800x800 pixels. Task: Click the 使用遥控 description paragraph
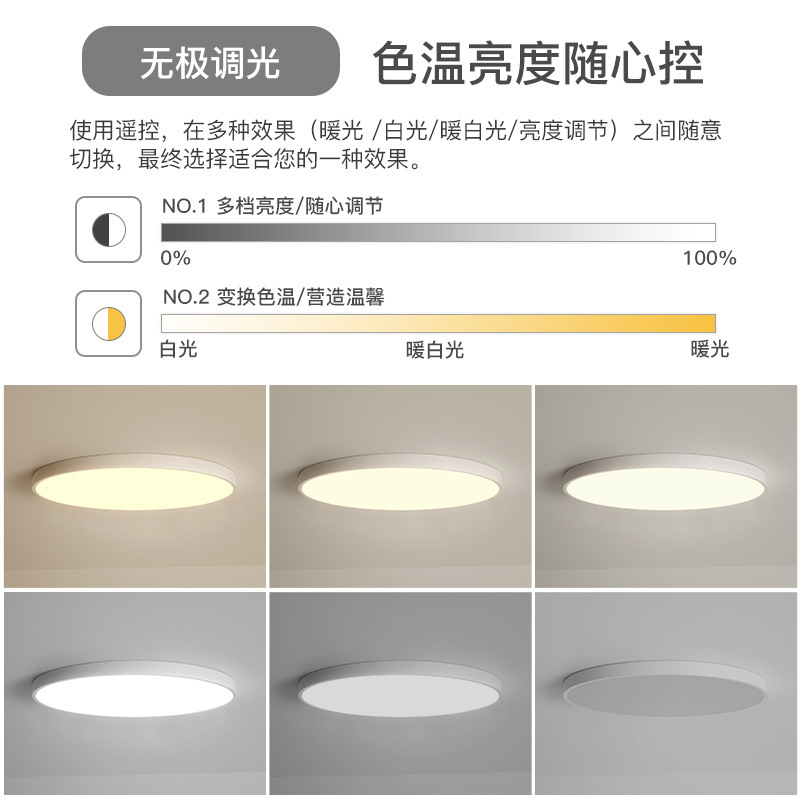(395, 145)
